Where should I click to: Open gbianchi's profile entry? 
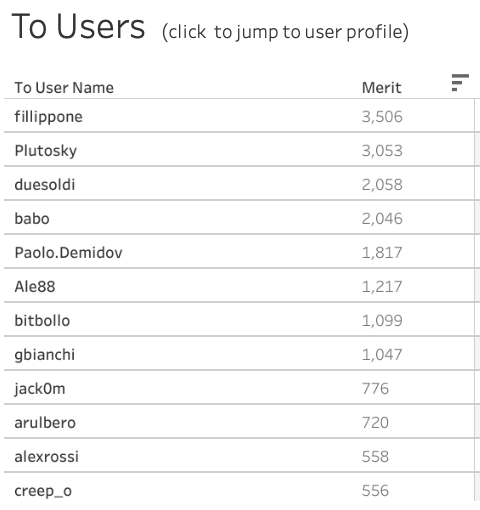44,355
